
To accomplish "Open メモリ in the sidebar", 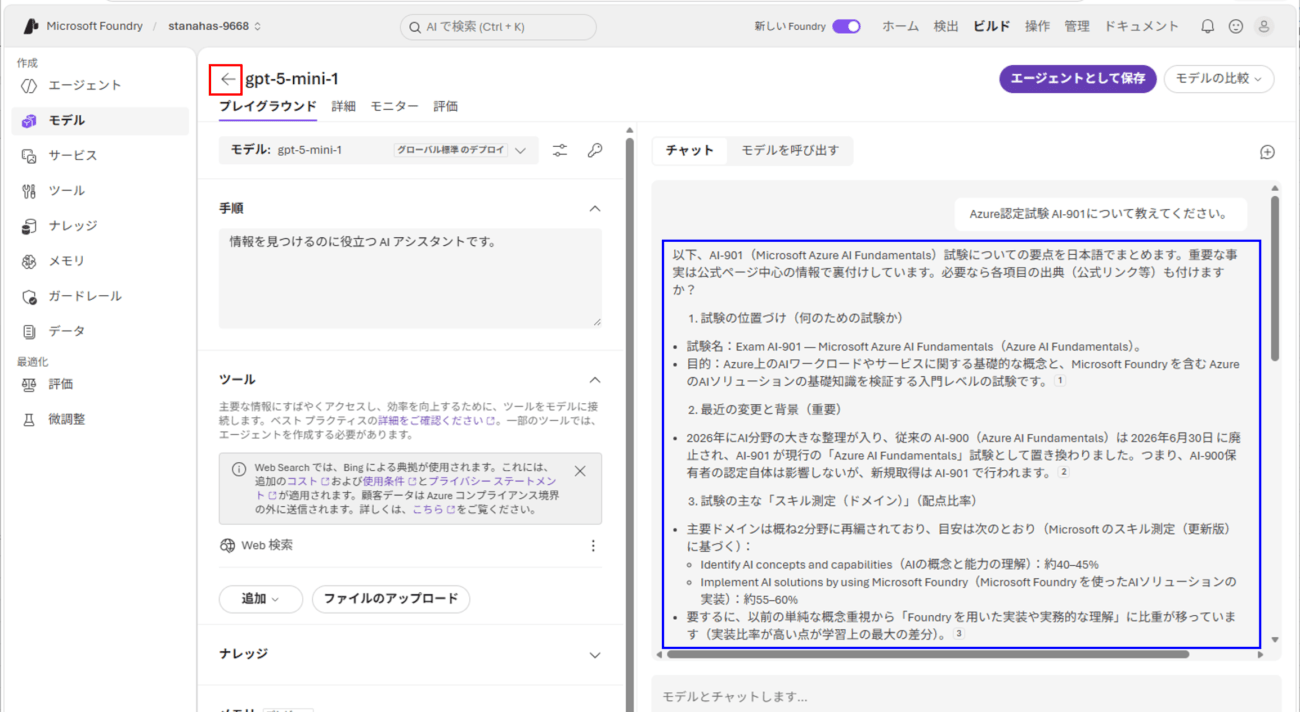I will click(100, 261).
